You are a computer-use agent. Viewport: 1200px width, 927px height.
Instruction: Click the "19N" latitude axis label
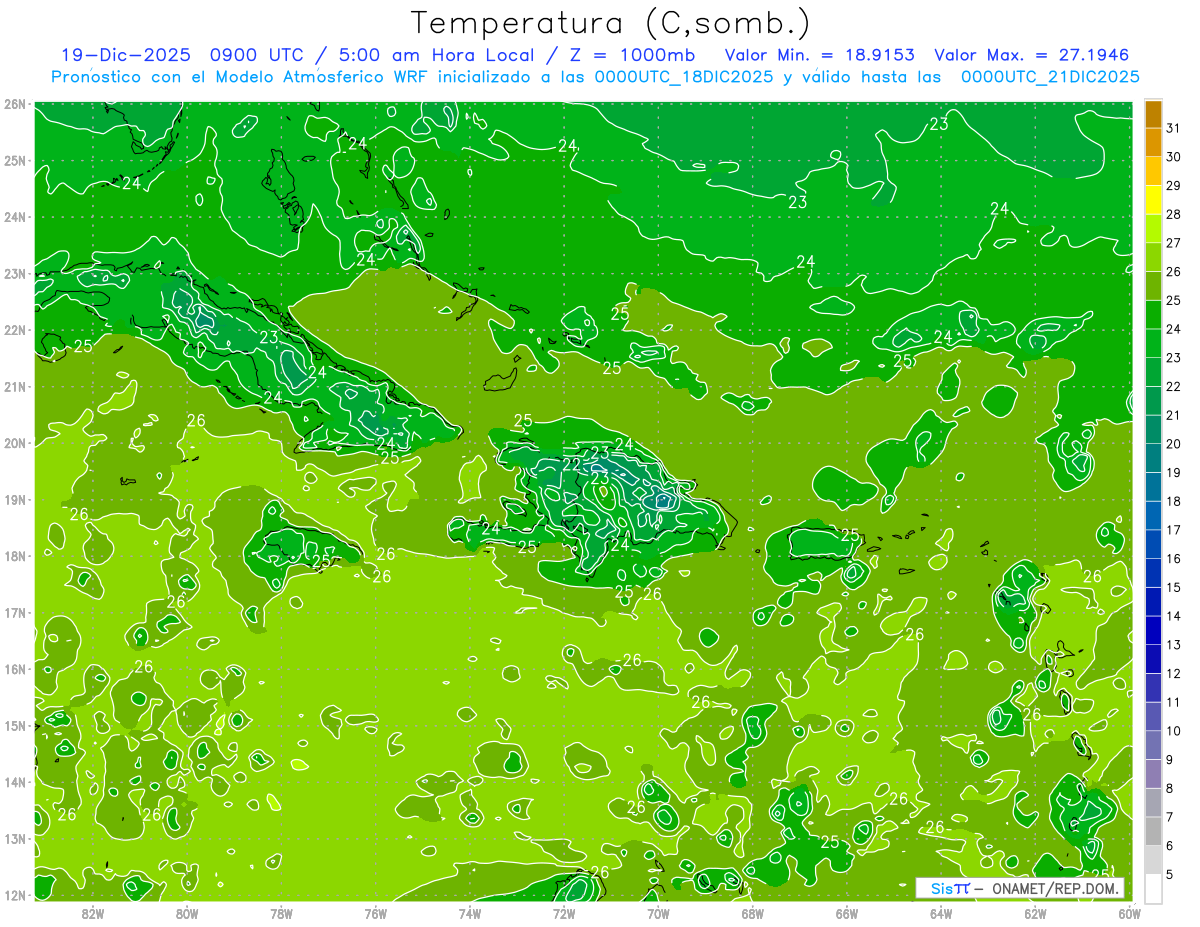[x=15, y=500]
